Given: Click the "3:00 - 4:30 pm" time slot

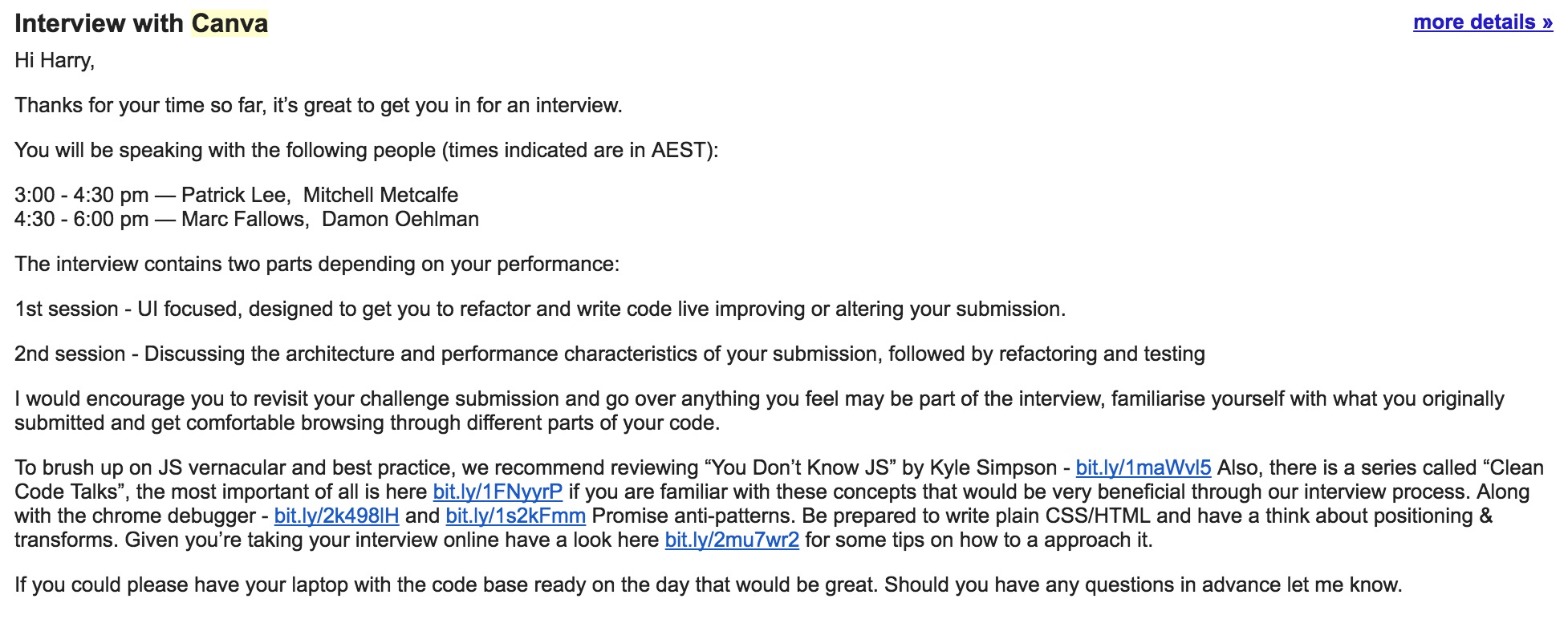Looking at the screenshot, I should (81, 196).
